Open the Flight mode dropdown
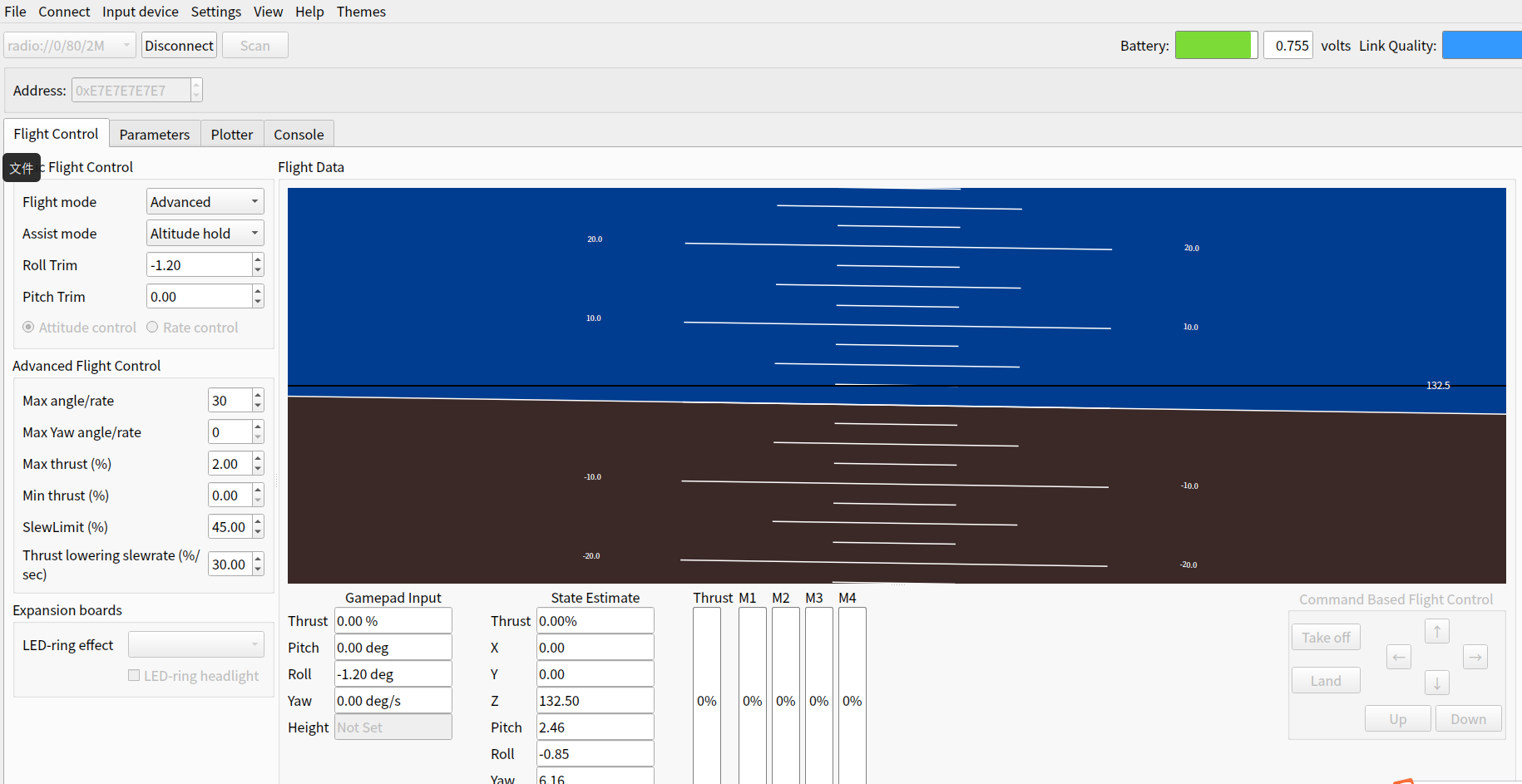This screenshot has height=784, width=1522. (x=205, y=202)
